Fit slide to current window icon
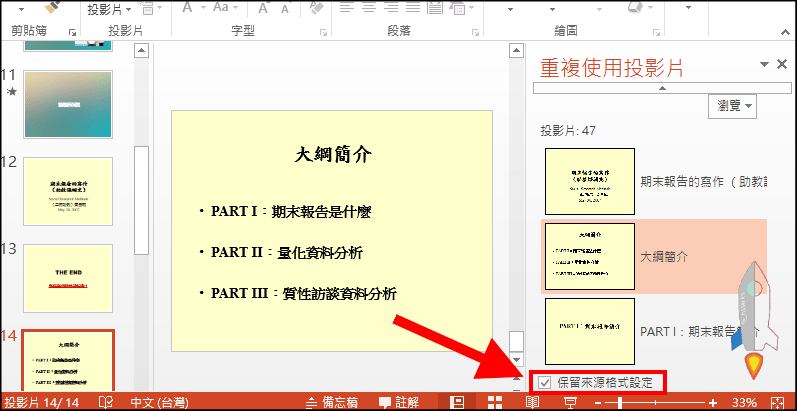 [x=778, y=402]
